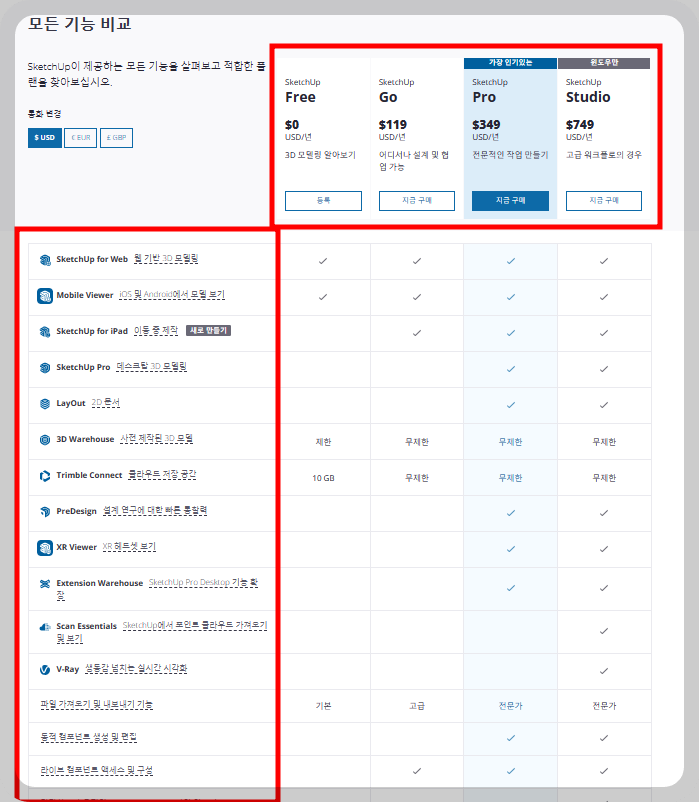
Task: Click the 등록 button under SketchUp Free
Action: tap(323, 200)
